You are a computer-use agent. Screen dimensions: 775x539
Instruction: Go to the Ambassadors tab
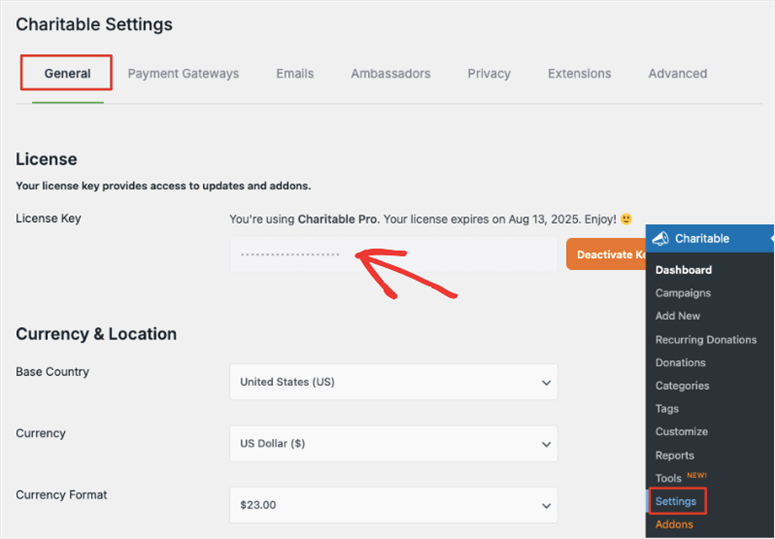pyautogui.click(x=390, y=74)
